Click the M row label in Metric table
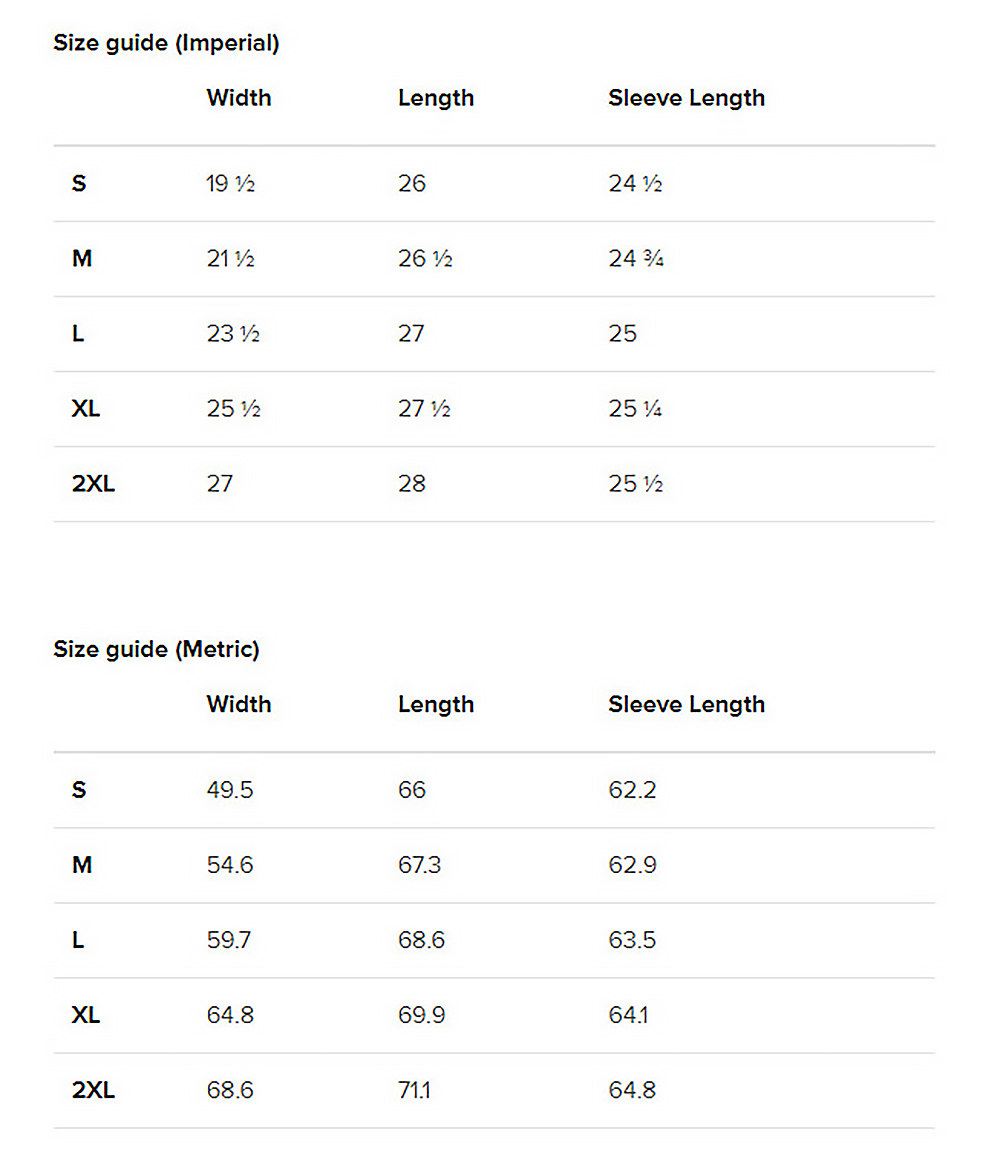The width and height of the screenshot is (1000, 1164). (x=82, y=865)
